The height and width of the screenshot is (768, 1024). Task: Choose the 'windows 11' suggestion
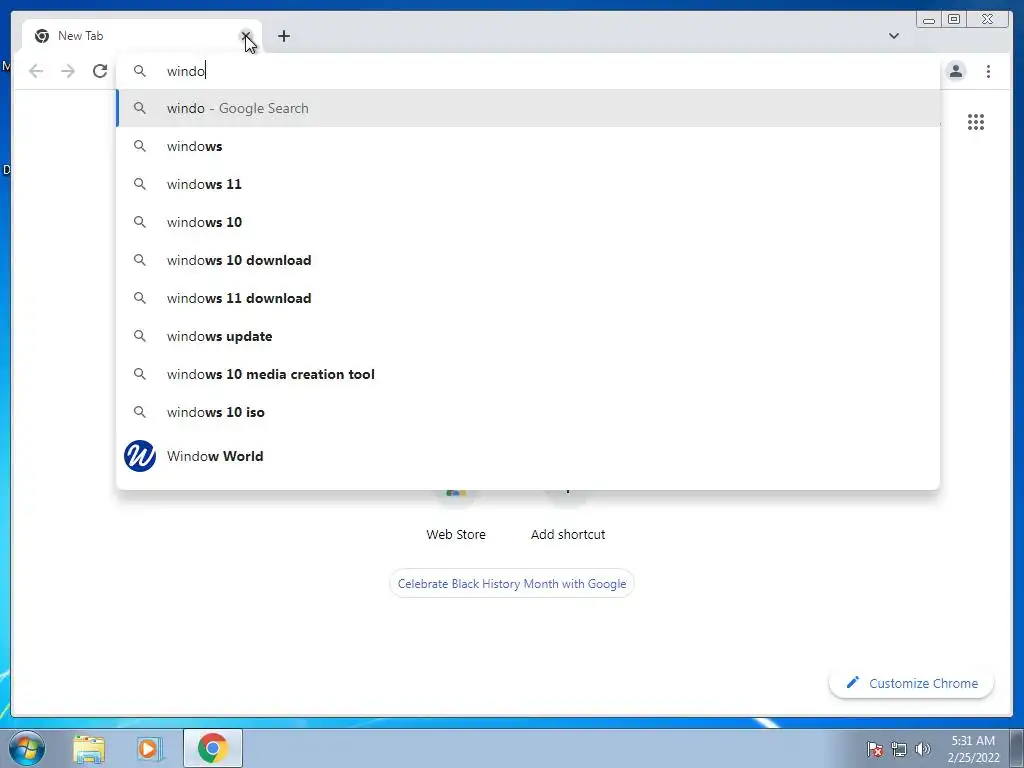point(528,184)
